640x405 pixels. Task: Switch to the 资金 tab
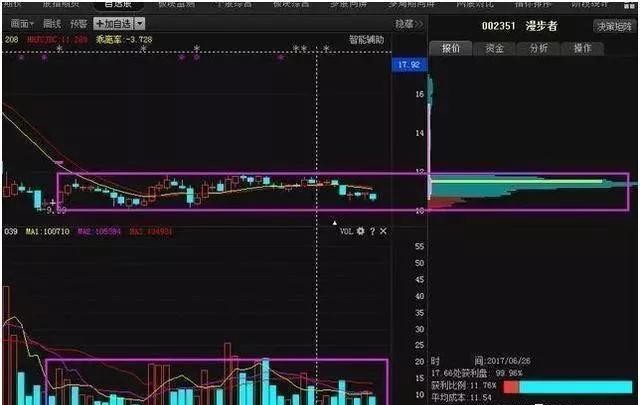tap(494, 48)
